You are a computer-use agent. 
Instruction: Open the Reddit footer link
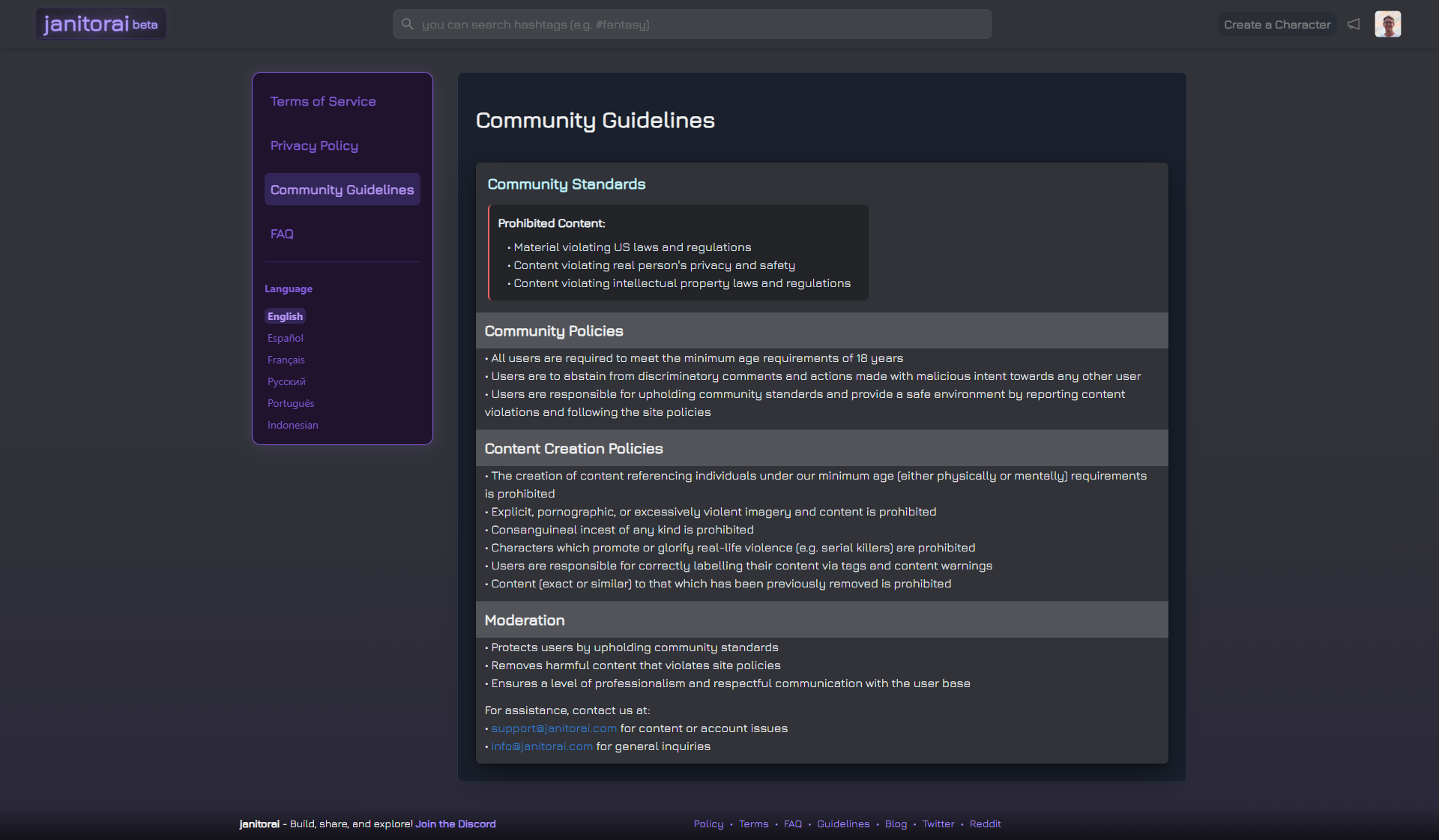[985, 824]
